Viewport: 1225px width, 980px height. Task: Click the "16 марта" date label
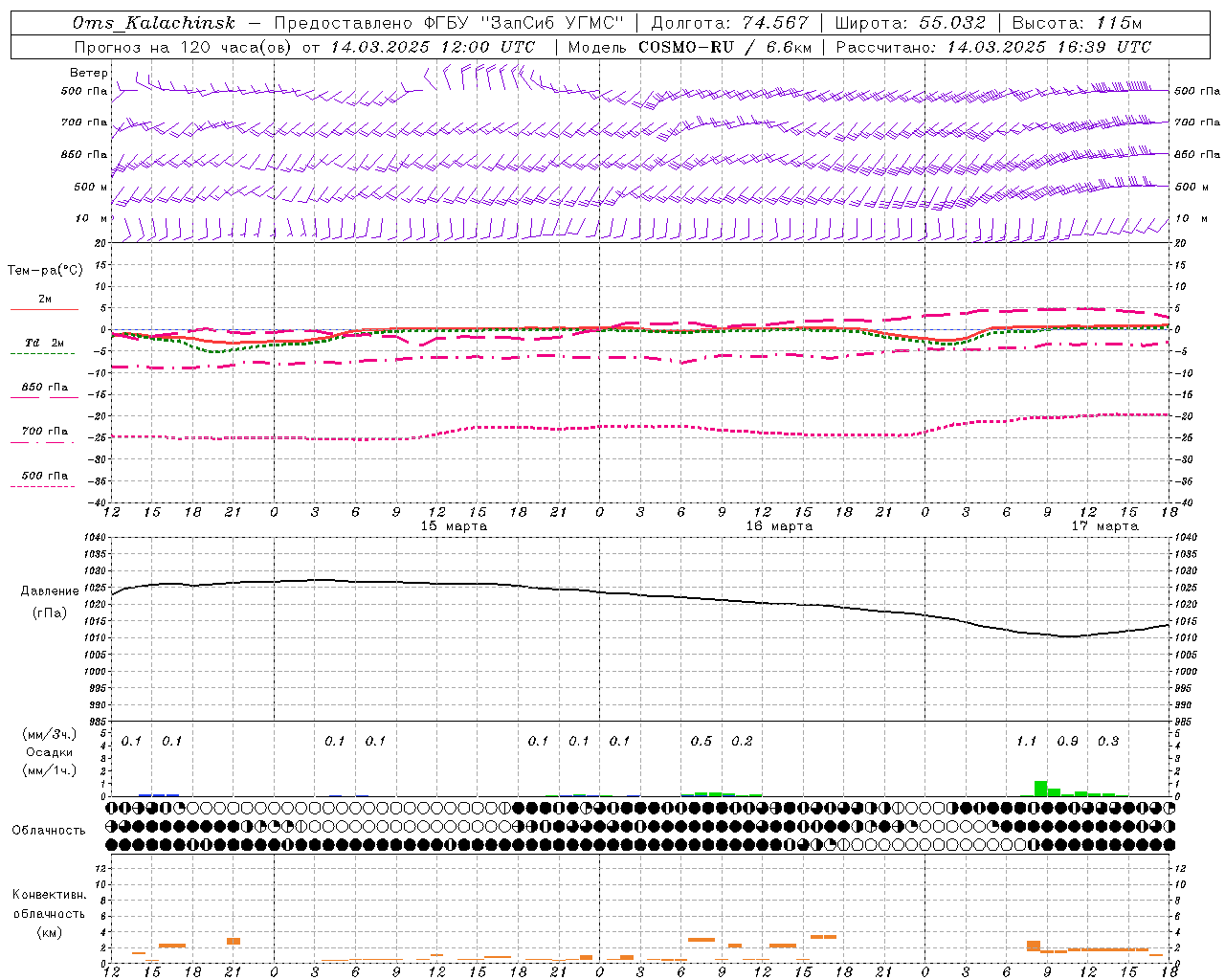pyautogui.click(x=779, y=526)
